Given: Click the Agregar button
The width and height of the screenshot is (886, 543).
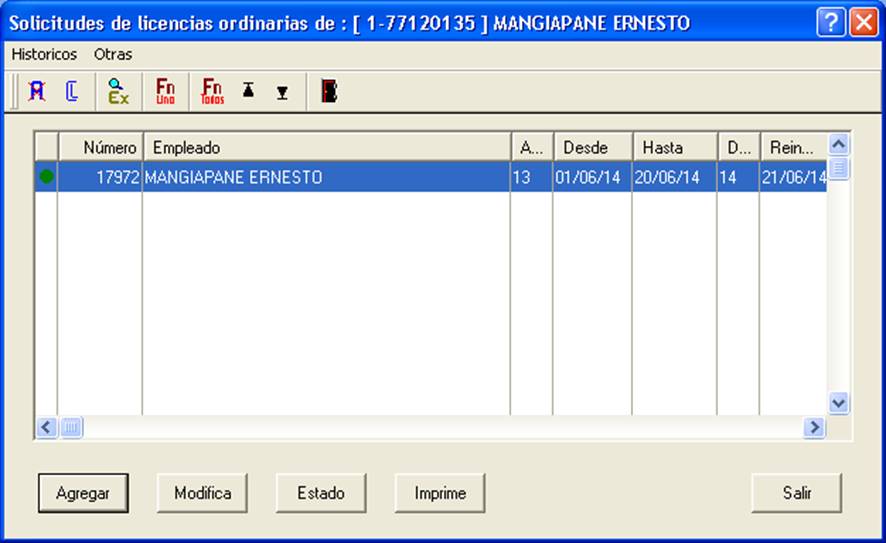Looking at the screenshot, I should click(x=83, y=493).
